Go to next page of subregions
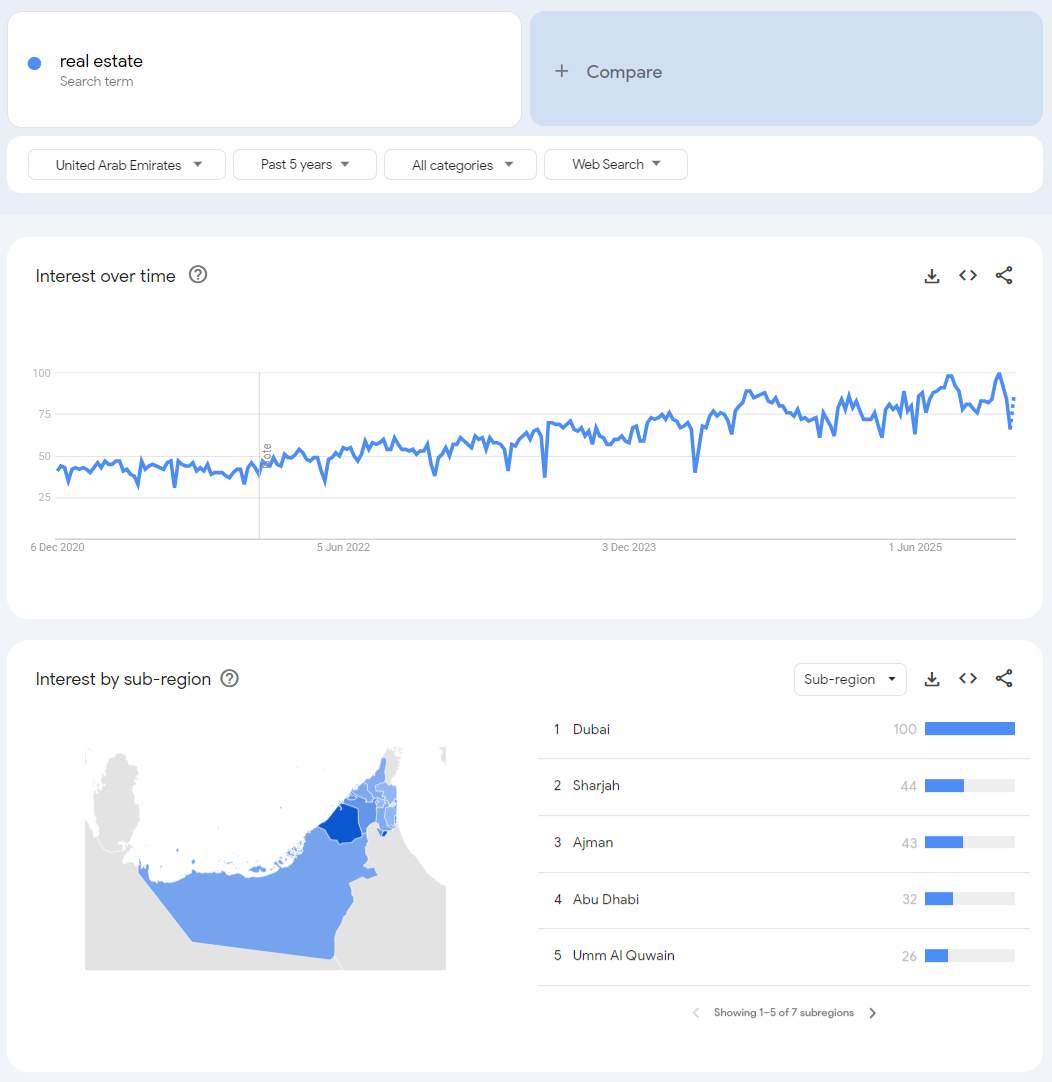Image resolution: width=1052 pixels, height=1082 pixels. tap(872, 1013)
